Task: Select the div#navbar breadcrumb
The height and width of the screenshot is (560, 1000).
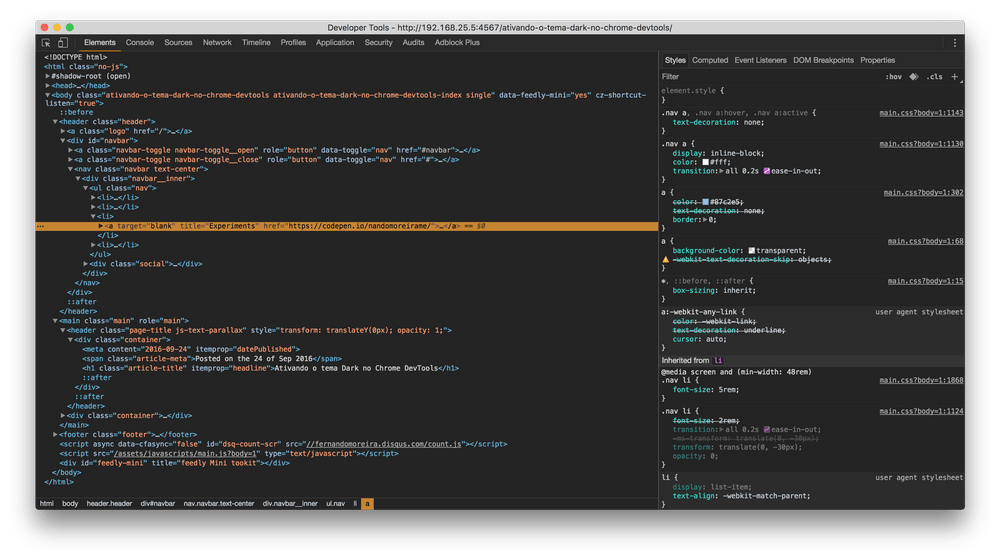Action: click(158, 504)
